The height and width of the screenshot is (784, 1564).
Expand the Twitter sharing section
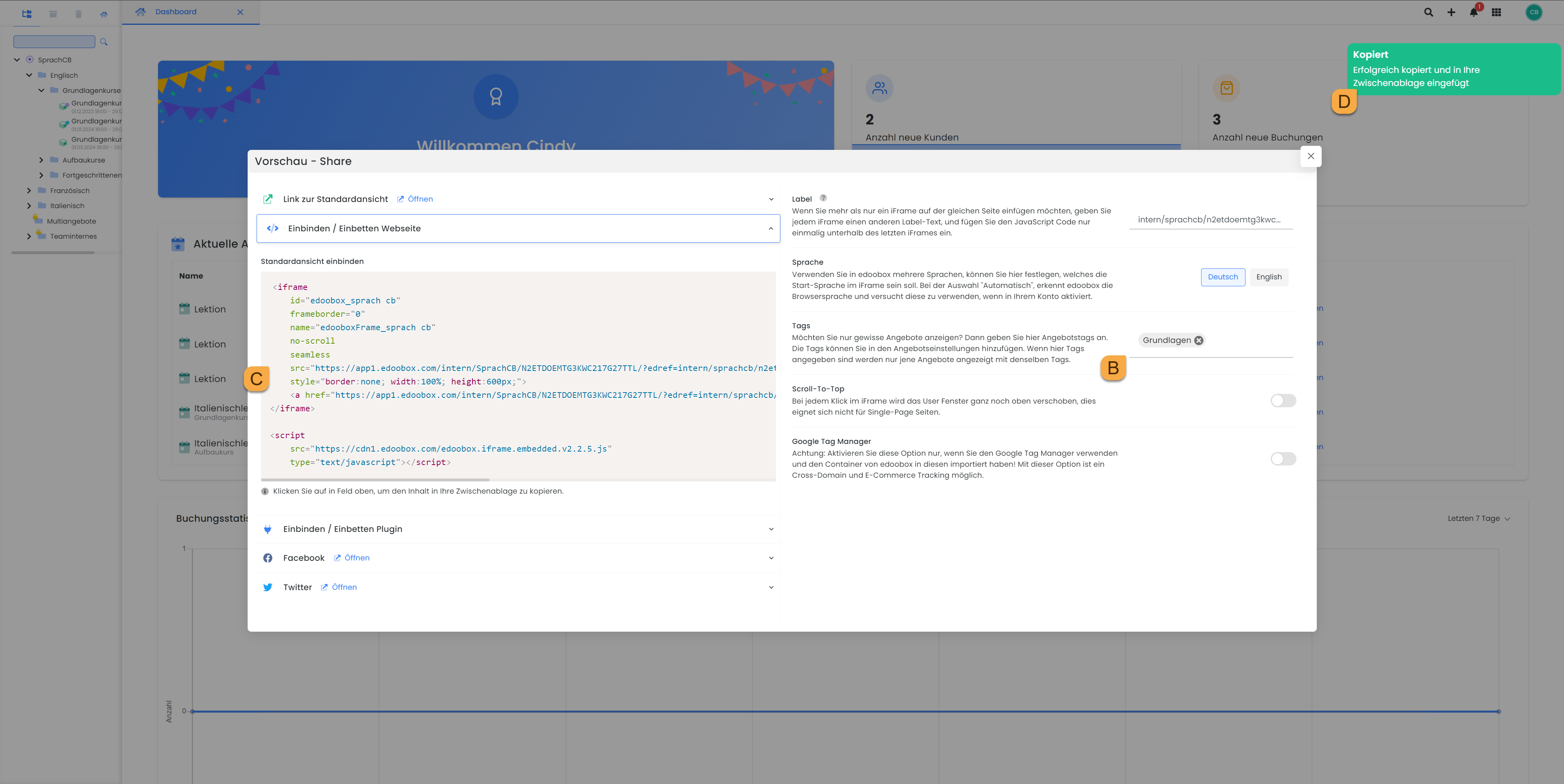click(771, 586)
